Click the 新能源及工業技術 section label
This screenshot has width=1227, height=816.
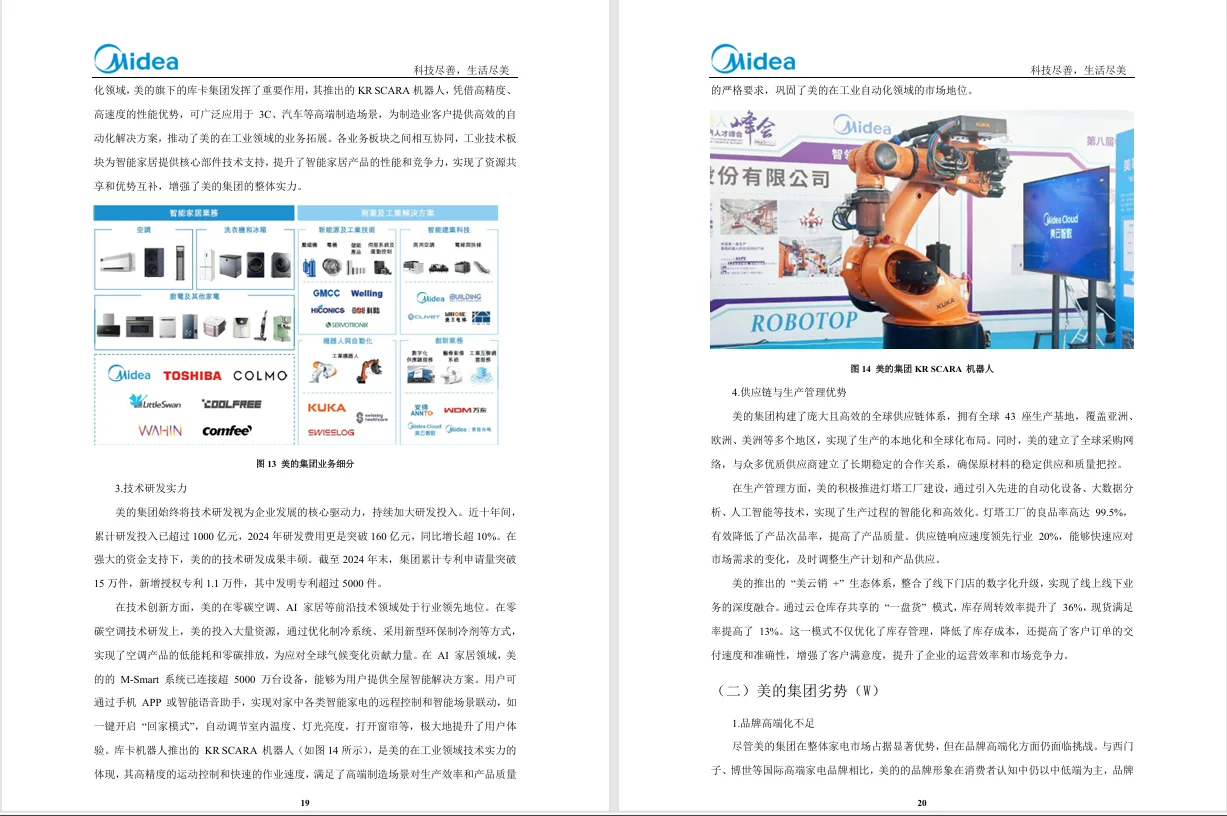point(346,230)
